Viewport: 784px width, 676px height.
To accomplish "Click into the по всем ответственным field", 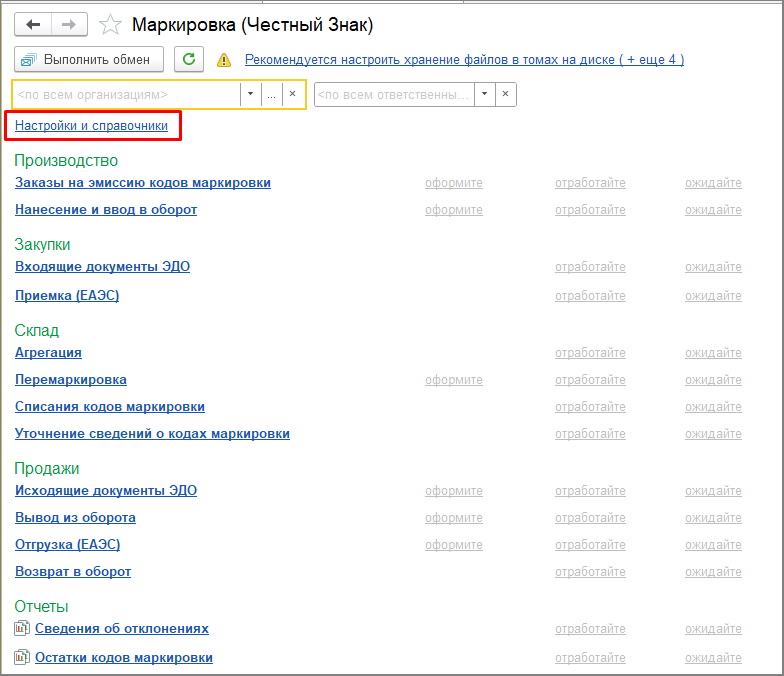I will [394, 94].
